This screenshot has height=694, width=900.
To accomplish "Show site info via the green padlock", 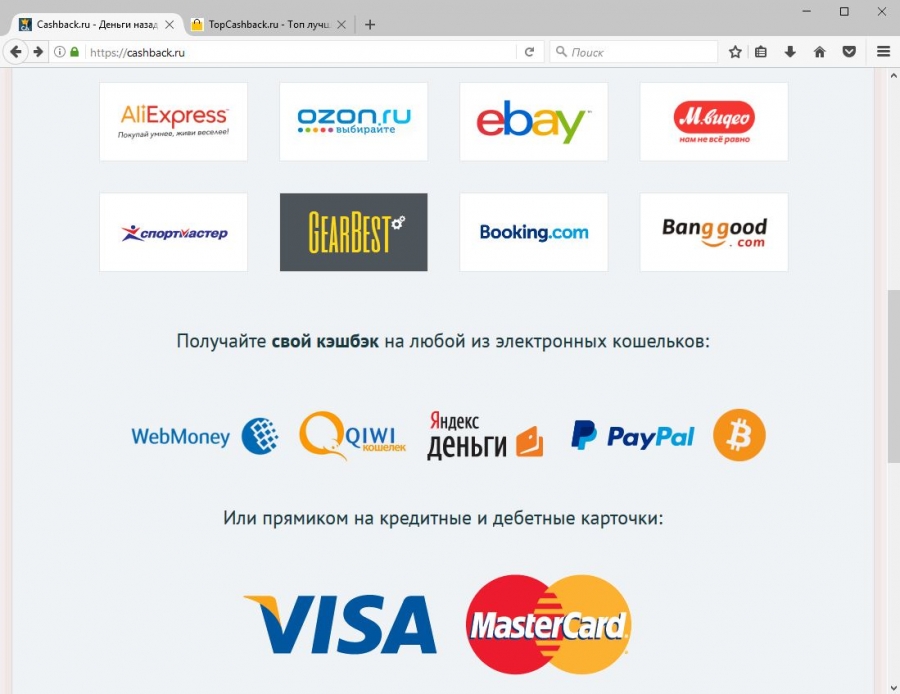I will point(74,52).
